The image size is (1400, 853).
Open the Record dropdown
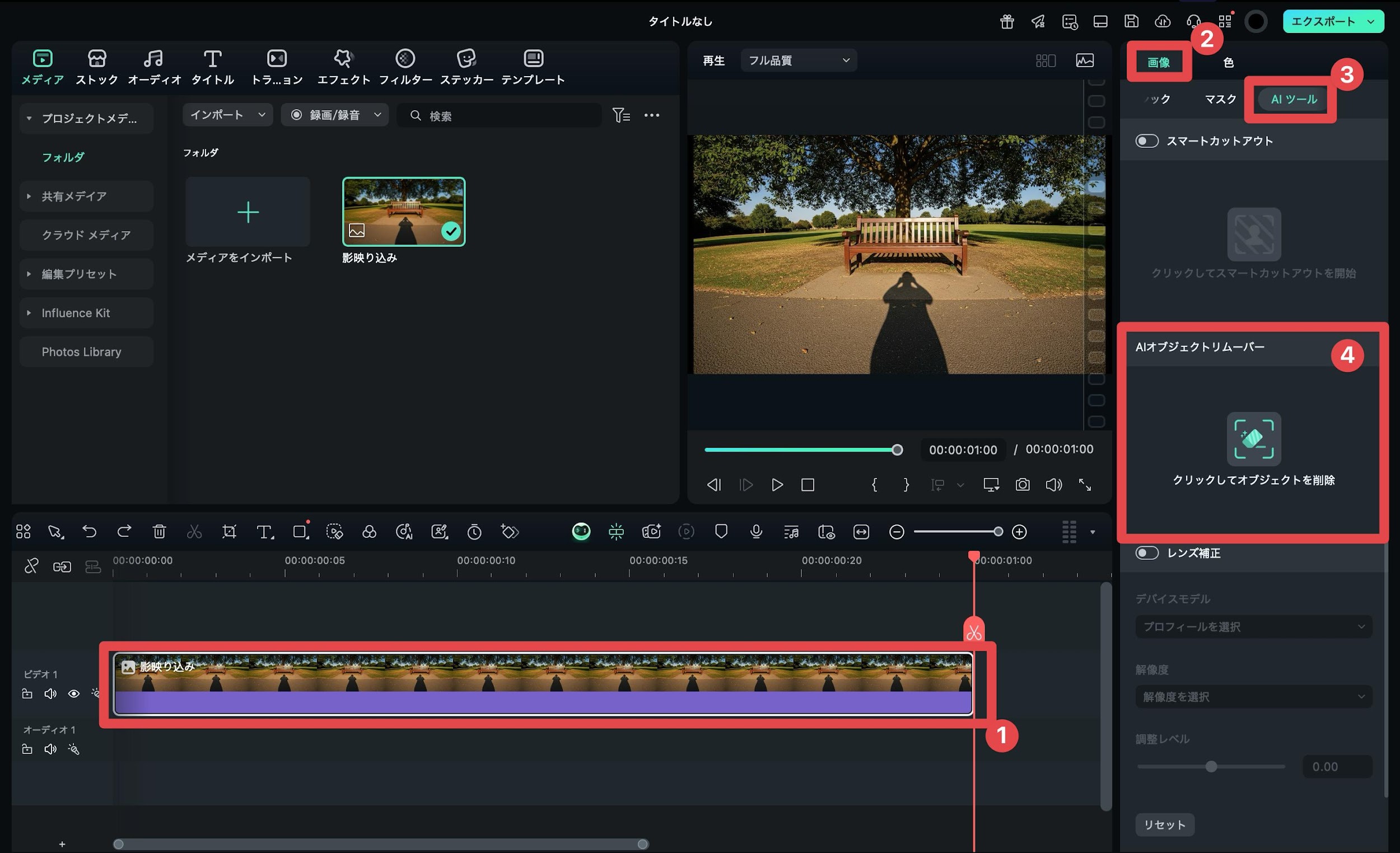(x=335, y=115)
